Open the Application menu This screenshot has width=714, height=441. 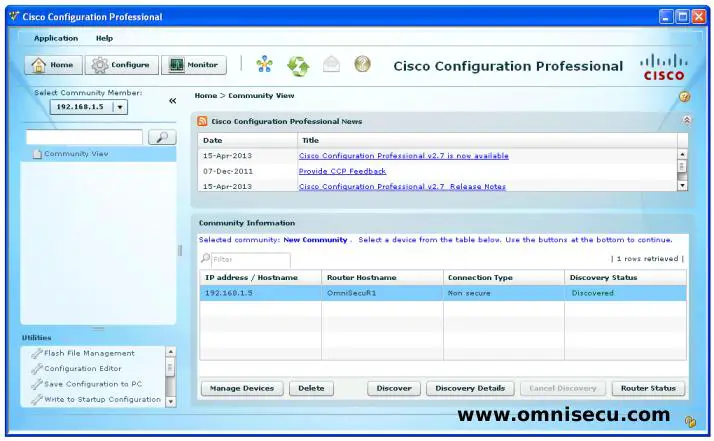(56, 38)
